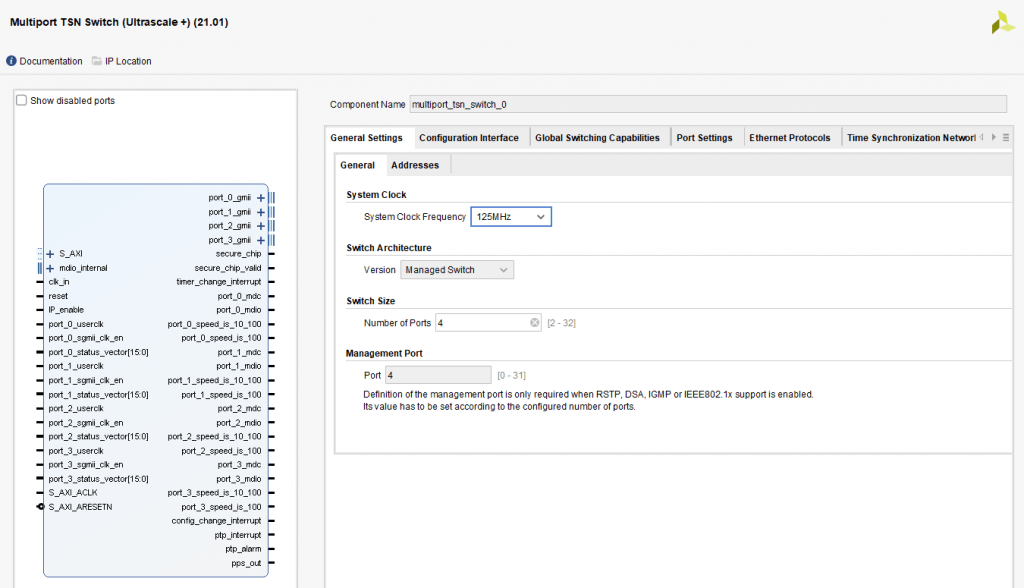Switch to the Configuration Interface tab
This screenshot has width=1024, height=588.
point(468,138)
